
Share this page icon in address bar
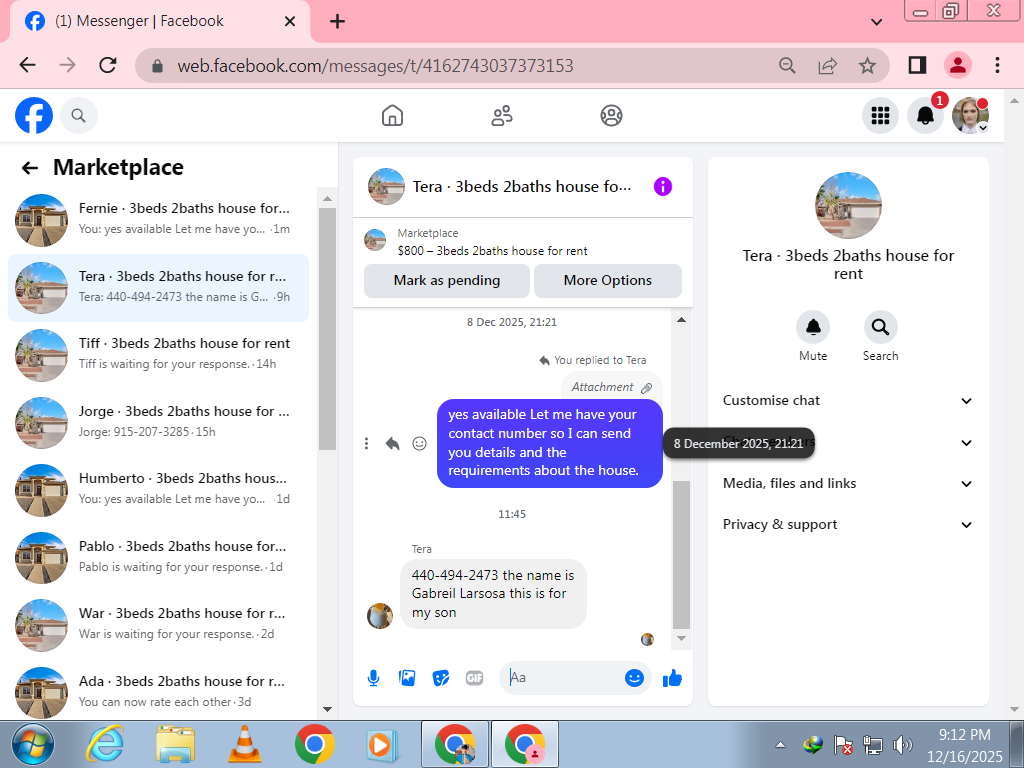point(827,65)
